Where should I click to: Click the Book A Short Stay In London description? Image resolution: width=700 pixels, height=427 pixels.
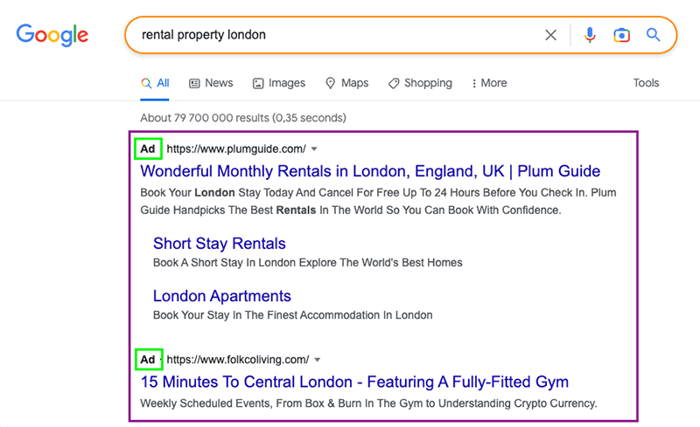(308, 263)
